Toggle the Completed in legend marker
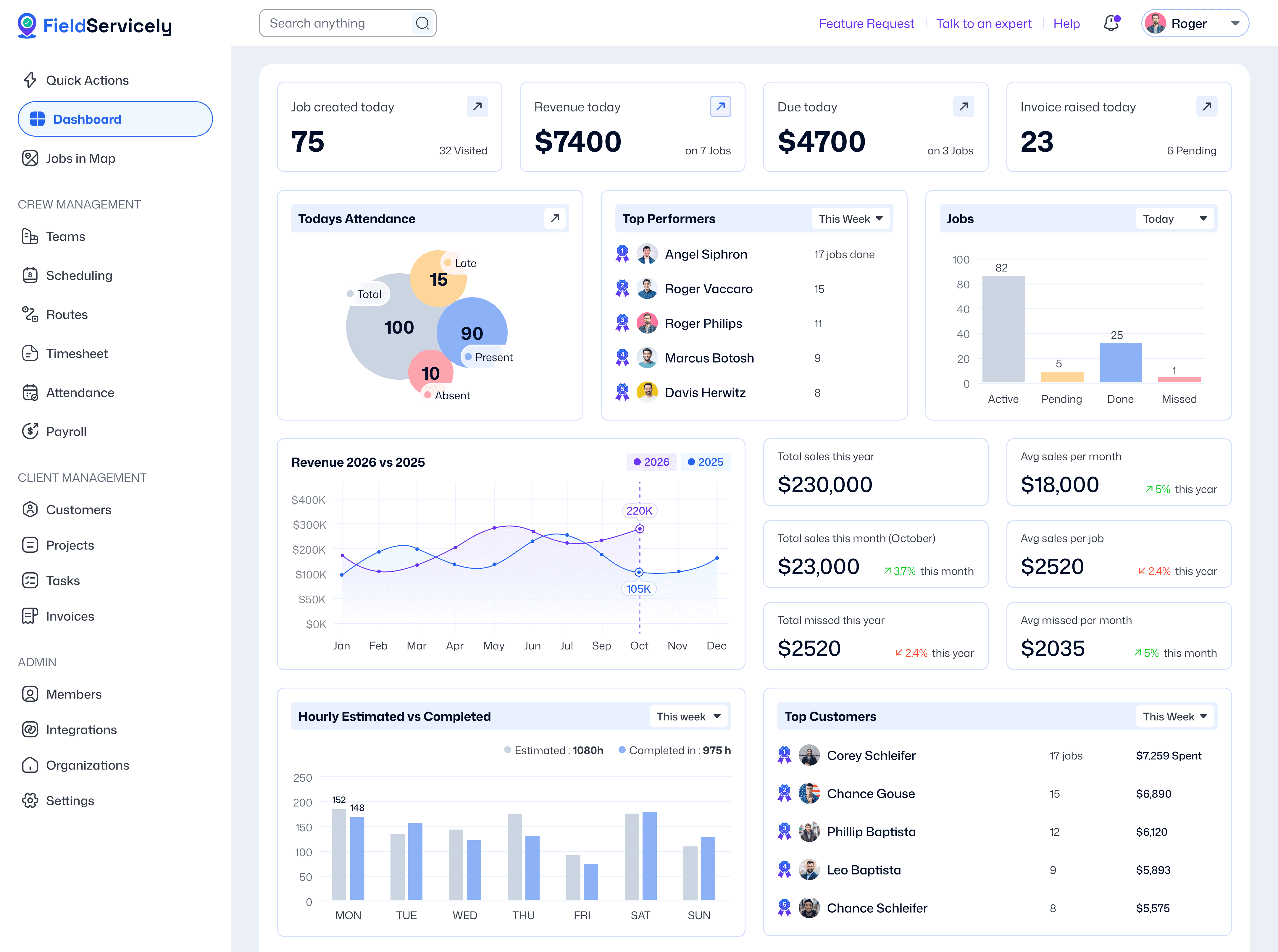This screenshot has height=952, width=1278. (x=622, y=750)
